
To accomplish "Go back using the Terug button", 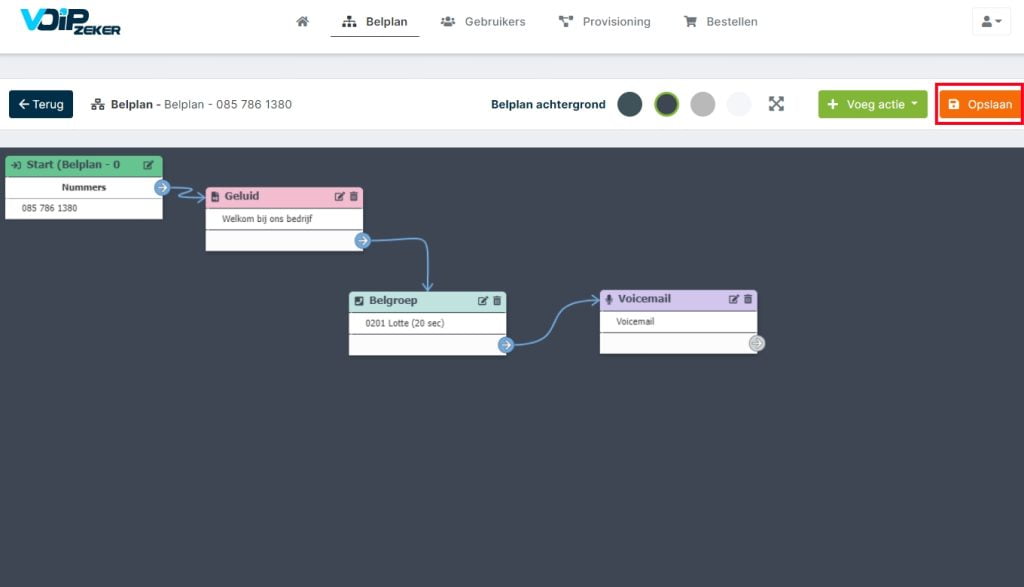I will (41, 104).
